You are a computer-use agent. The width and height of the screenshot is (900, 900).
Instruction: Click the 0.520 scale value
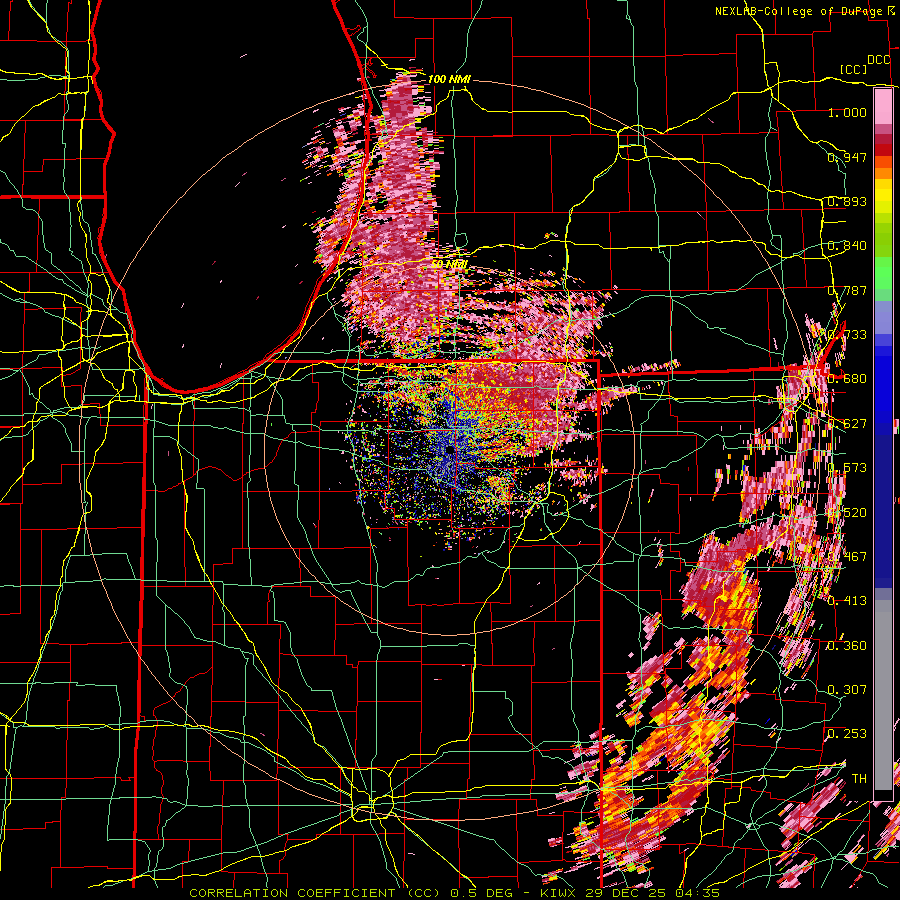pos(847,512)
